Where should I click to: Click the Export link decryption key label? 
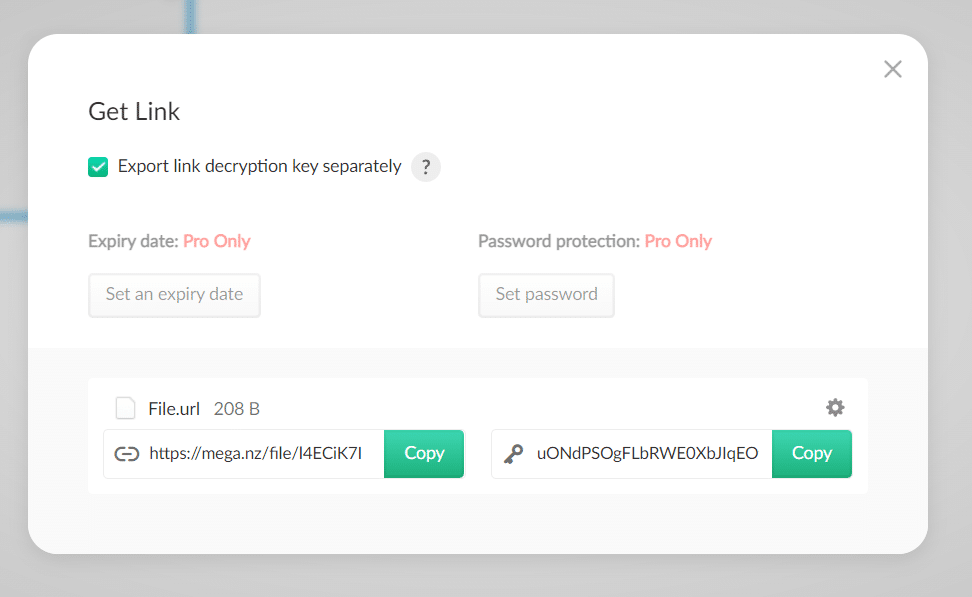[260, 167]
